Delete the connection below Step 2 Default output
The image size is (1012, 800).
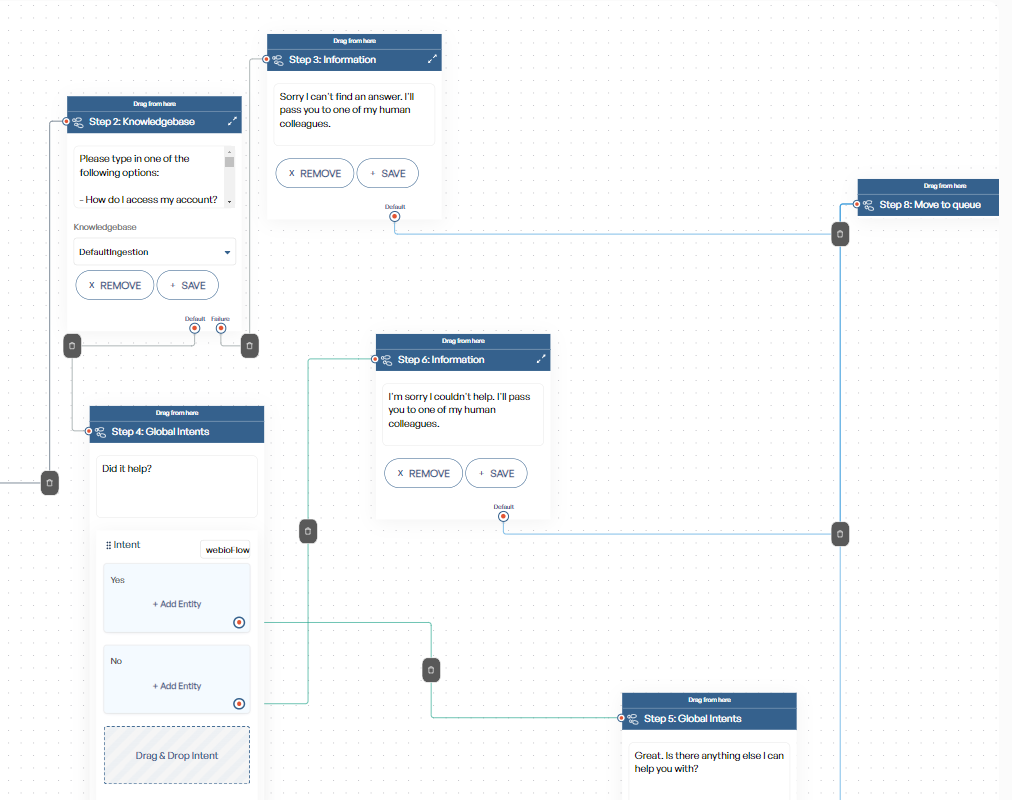(x=72, y=346)
